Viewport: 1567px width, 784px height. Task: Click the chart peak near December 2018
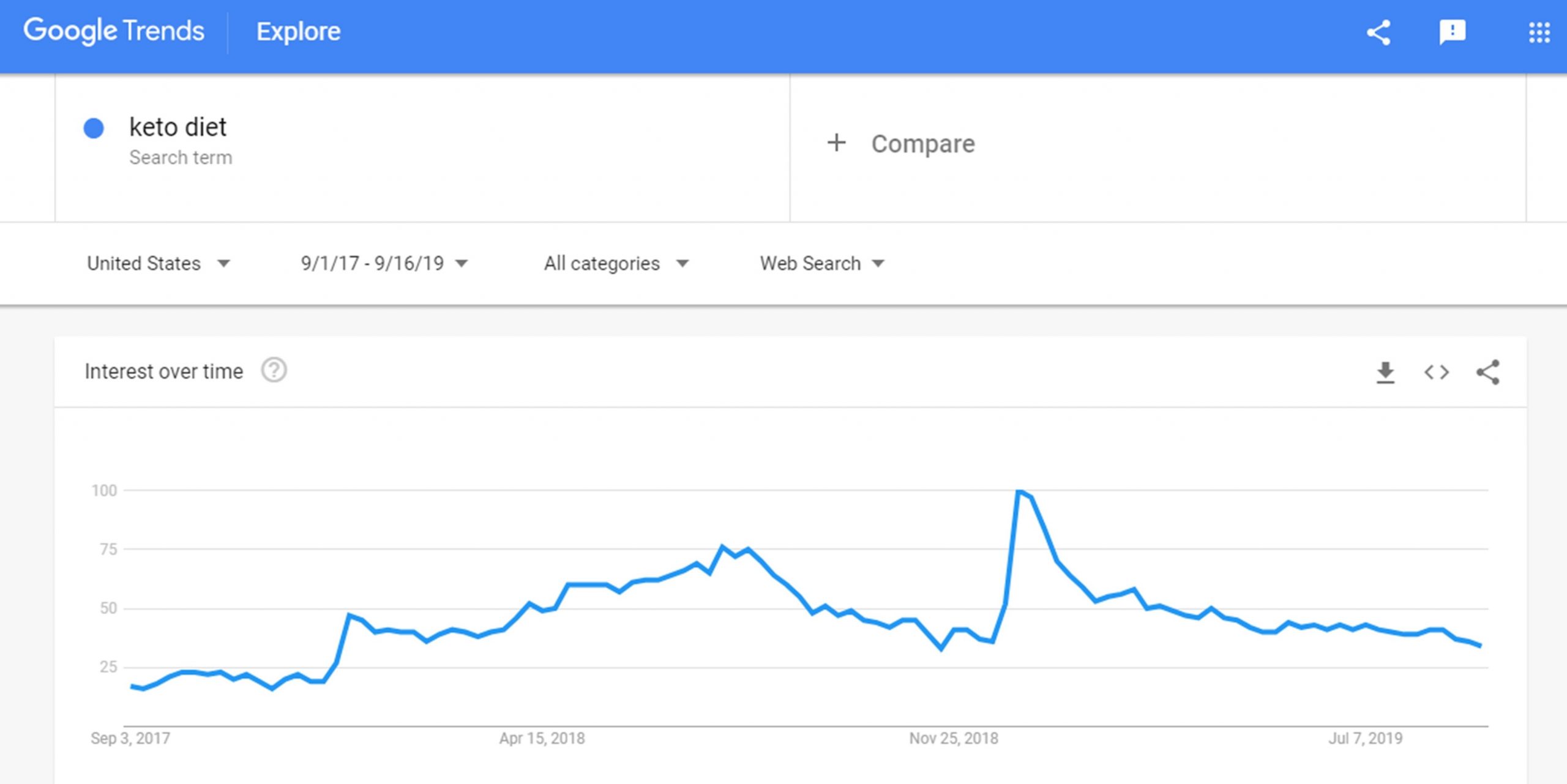pyautogui.click(x=1019, y=491)
